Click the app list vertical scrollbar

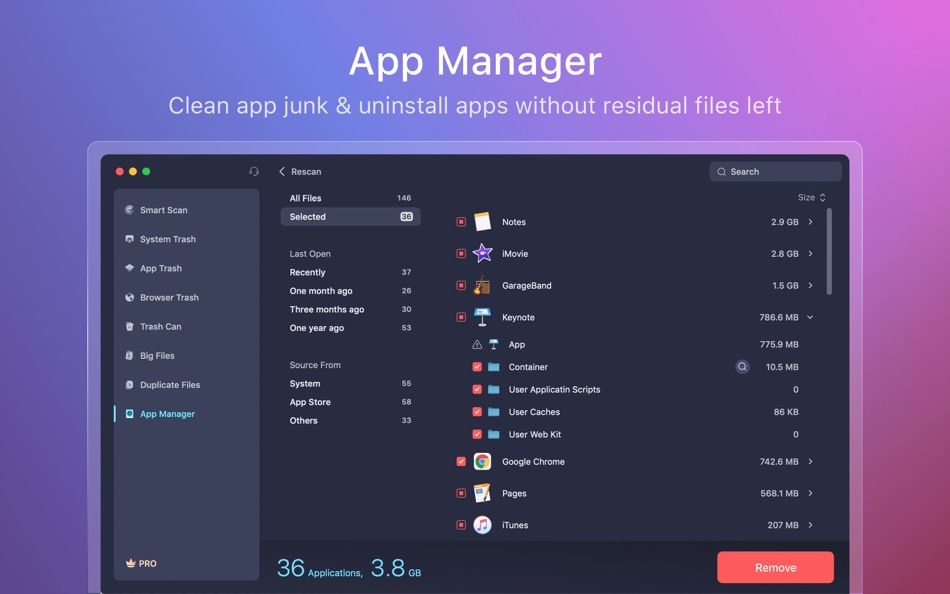(x=829, y=252)
